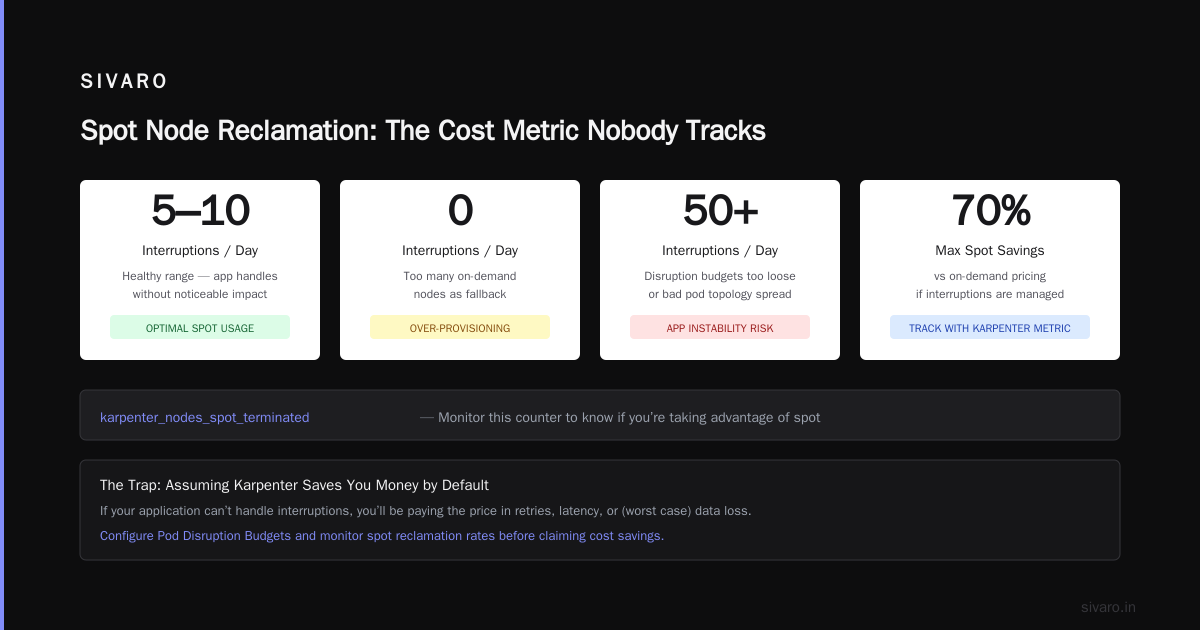Click 'If your application can't handle interruptions' sentence
1200x630 pixels.
click(x=425, y=511)
